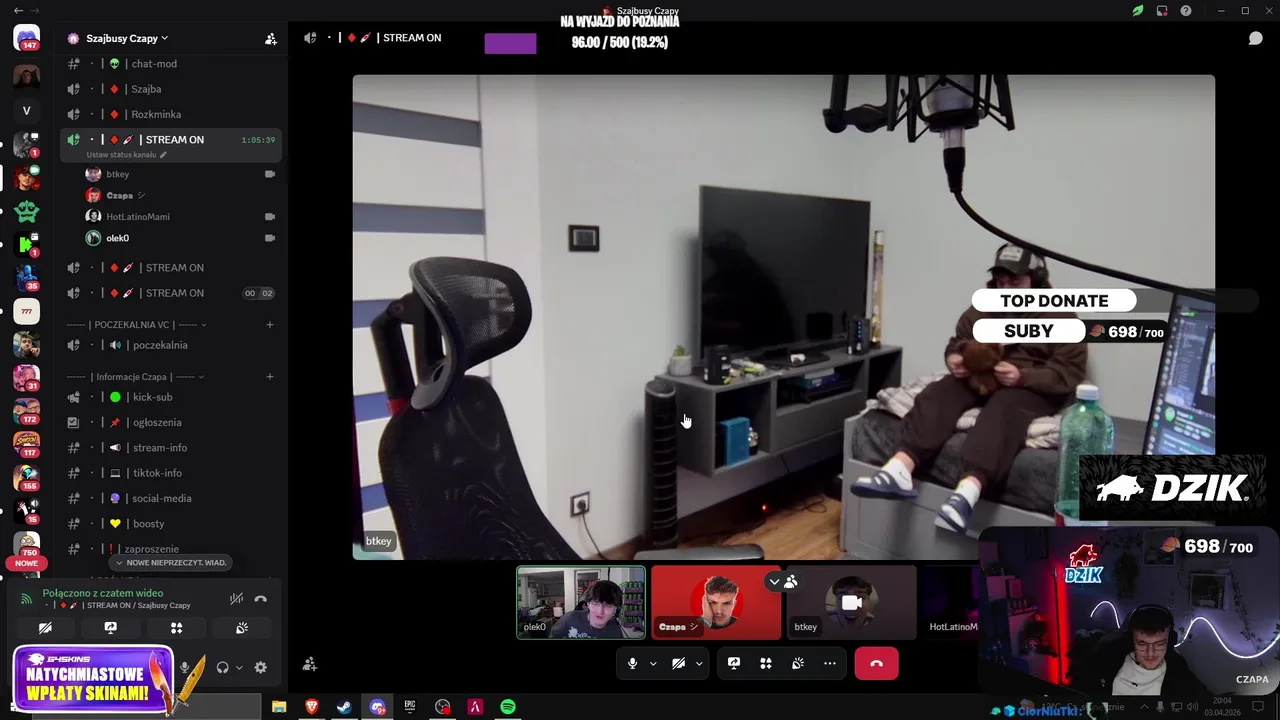Click Połączono z czatem wideo status
Screen dimensions: 1280x720
point(103,593)
